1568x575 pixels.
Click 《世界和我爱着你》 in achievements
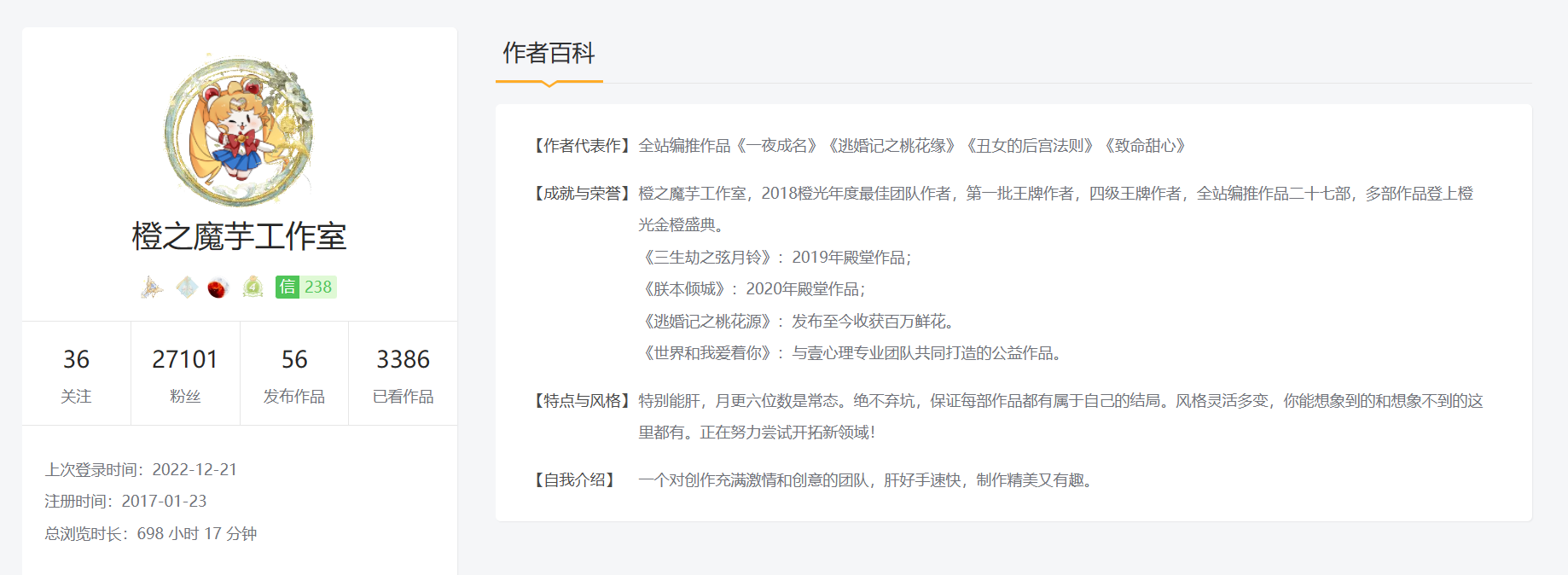[707, 353]
